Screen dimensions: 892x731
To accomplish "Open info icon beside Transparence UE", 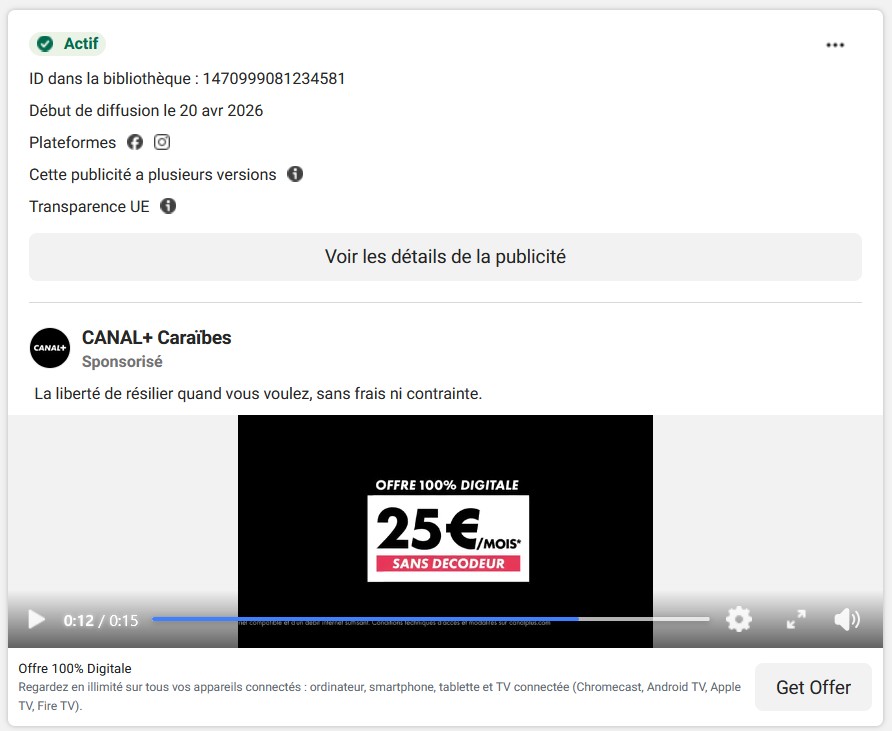I will coord(168,206).
